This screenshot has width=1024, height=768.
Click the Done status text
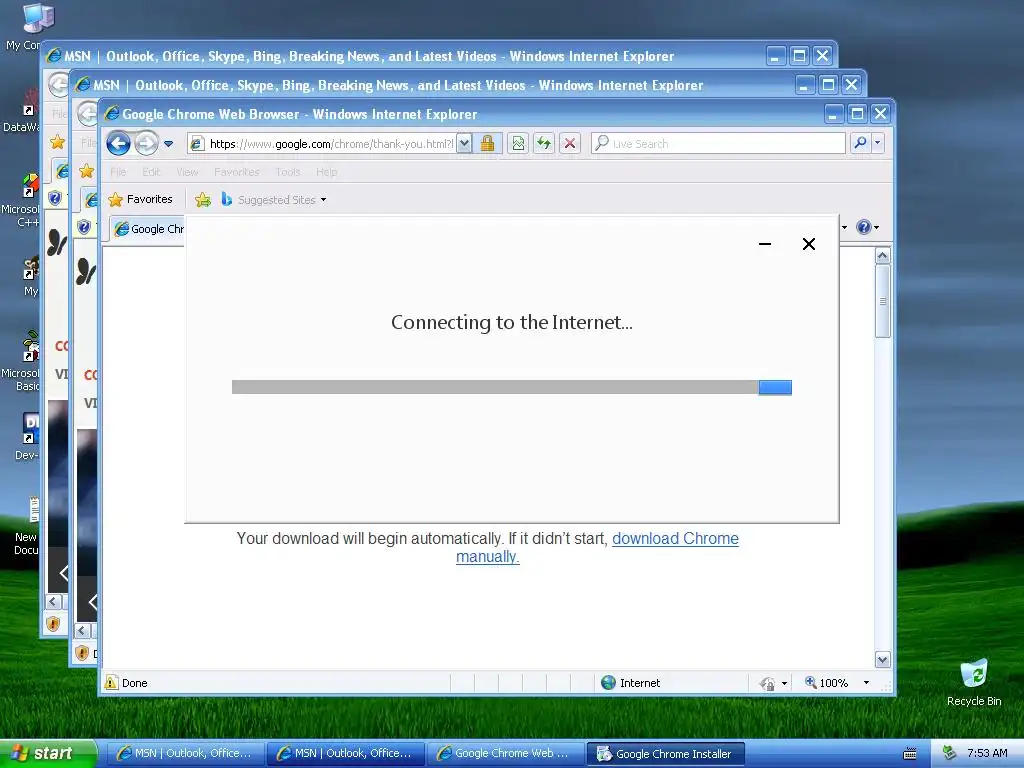pyautogui.click(x=135, y=683)
